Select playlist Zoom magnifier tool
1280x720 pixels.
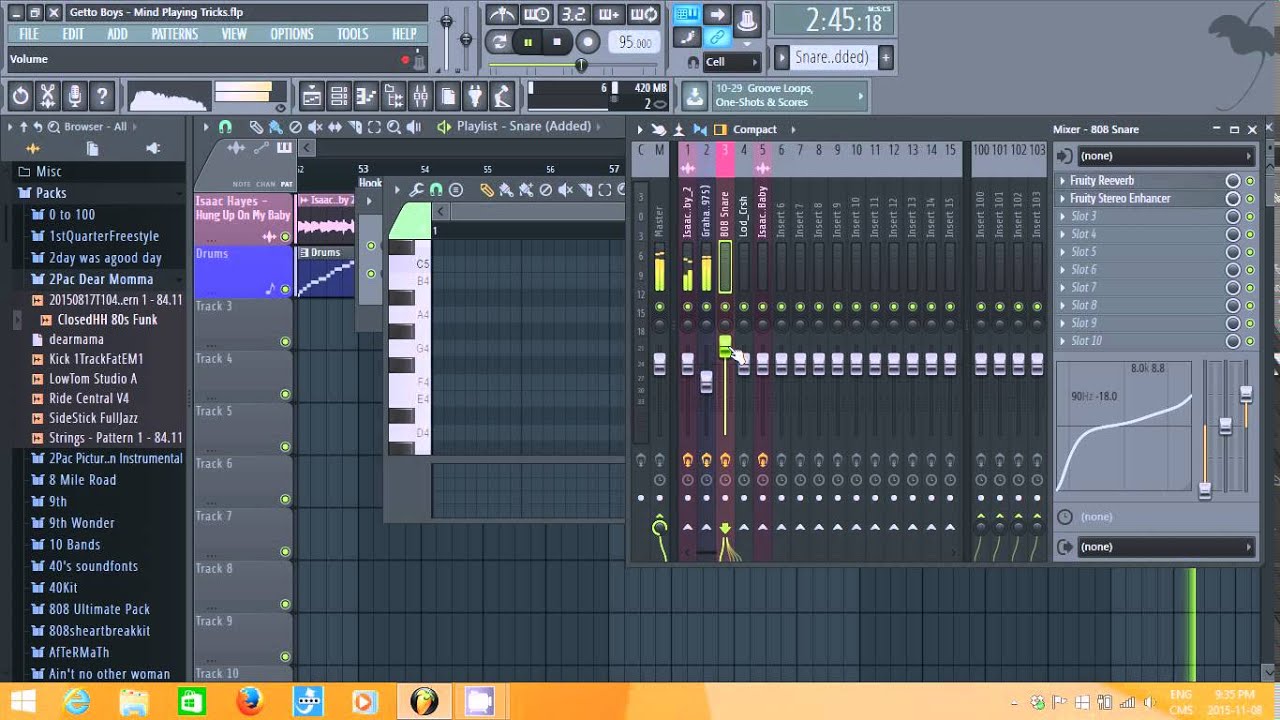[x=394, y=127]
